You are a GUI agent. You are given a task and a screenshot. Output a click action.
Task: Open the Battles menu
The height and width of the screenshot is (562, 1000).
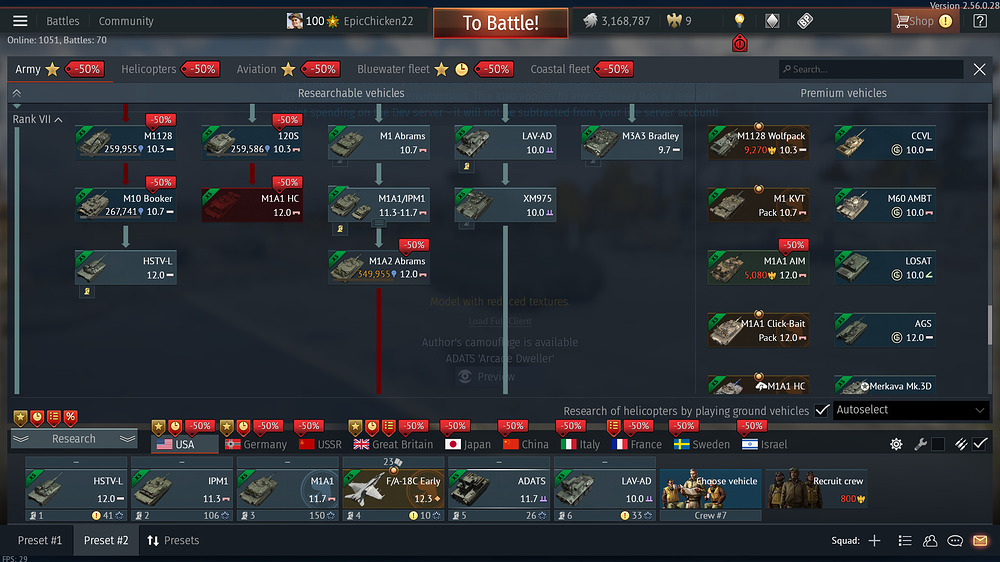62,21
